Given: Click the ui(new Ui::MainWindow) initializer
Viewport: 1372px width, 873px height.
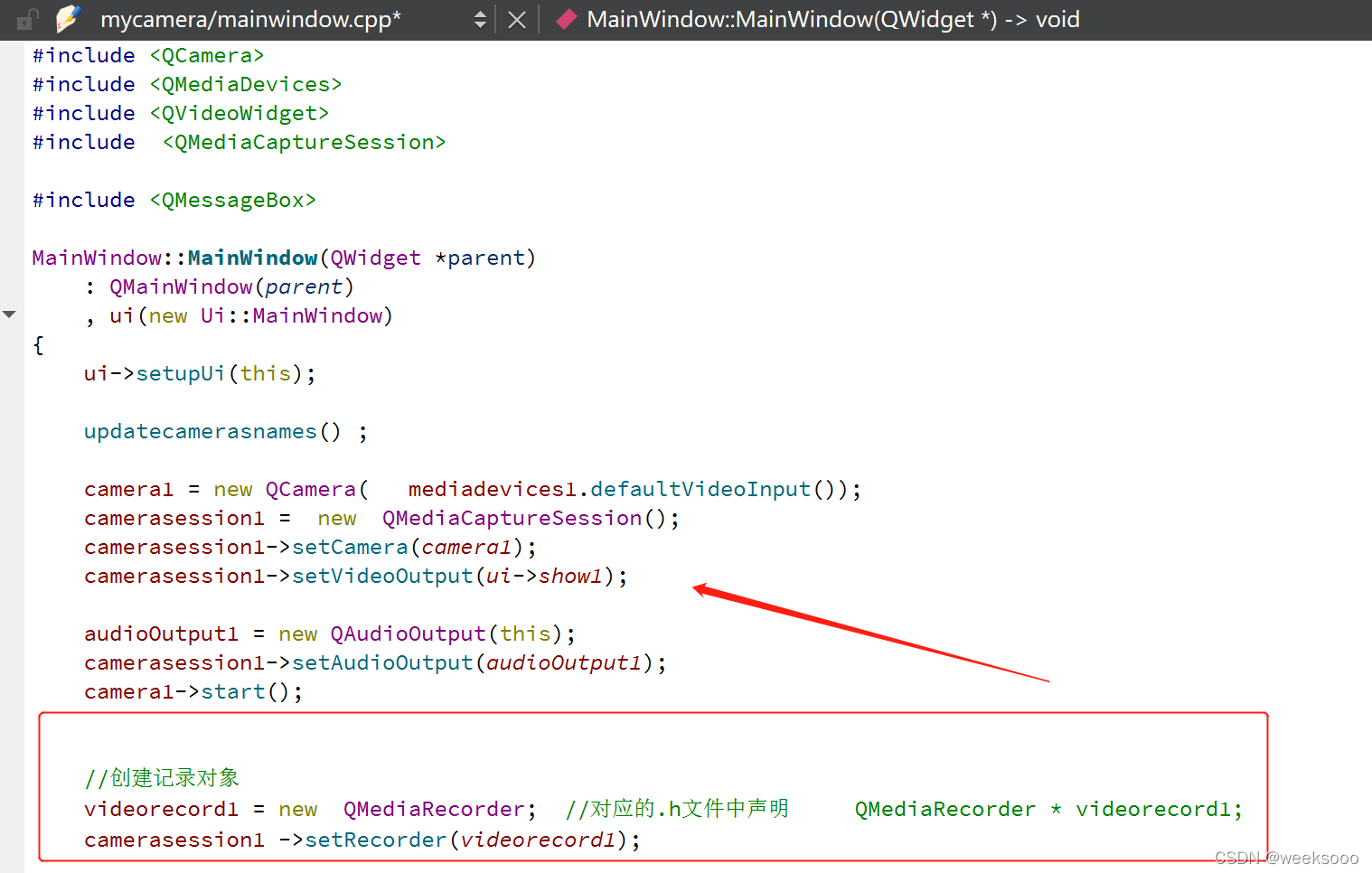Looking at the screenshot, I should (x=251, y=315).
